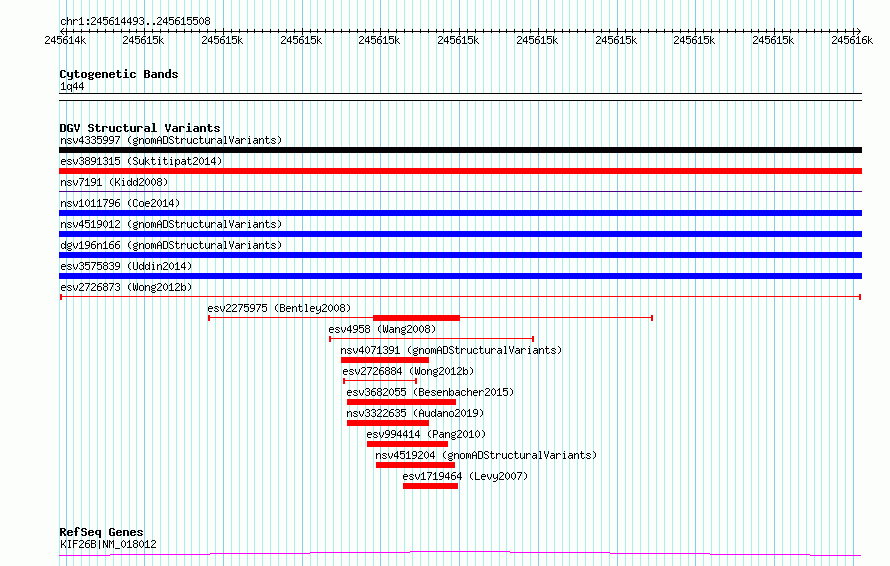890x566 pixels.
Task: Click the red esv3682055 variant bar
Action: point(401,402)
